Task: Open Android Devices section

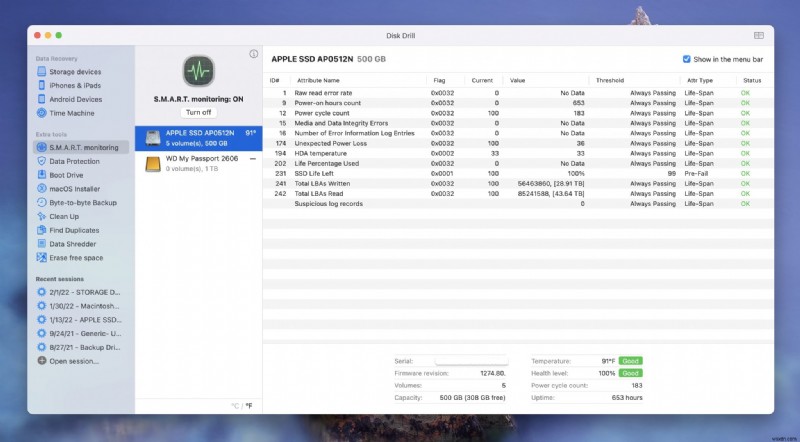Action: 76,99
